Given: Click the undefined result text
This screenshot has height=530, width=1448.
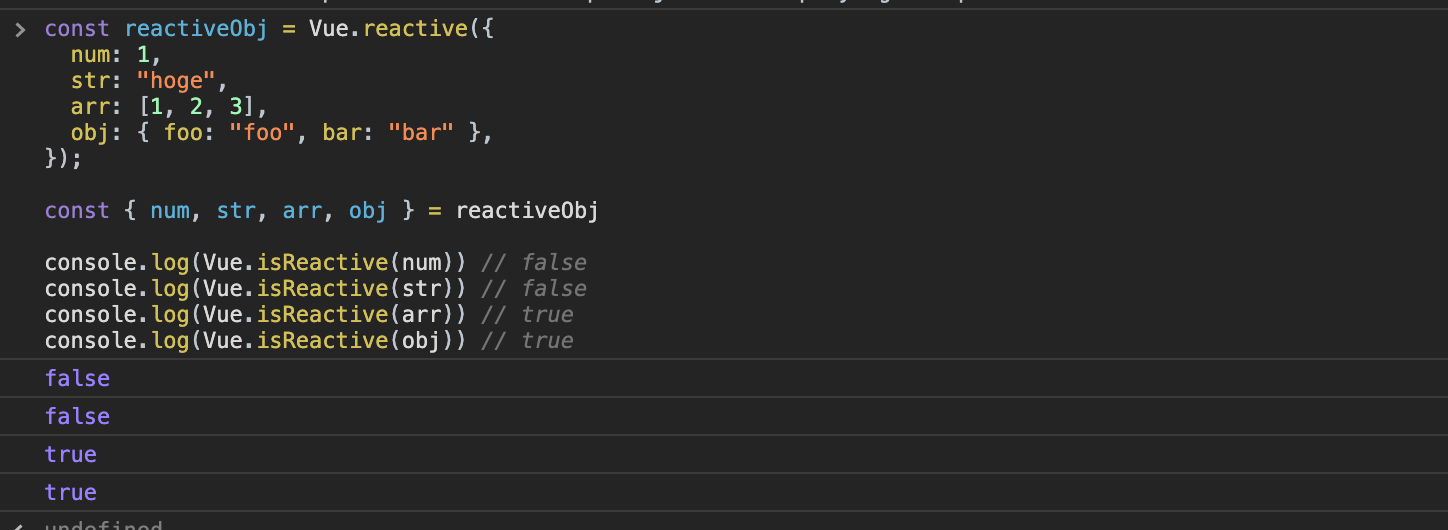Looking at the screenshot, I should (103, 525).
